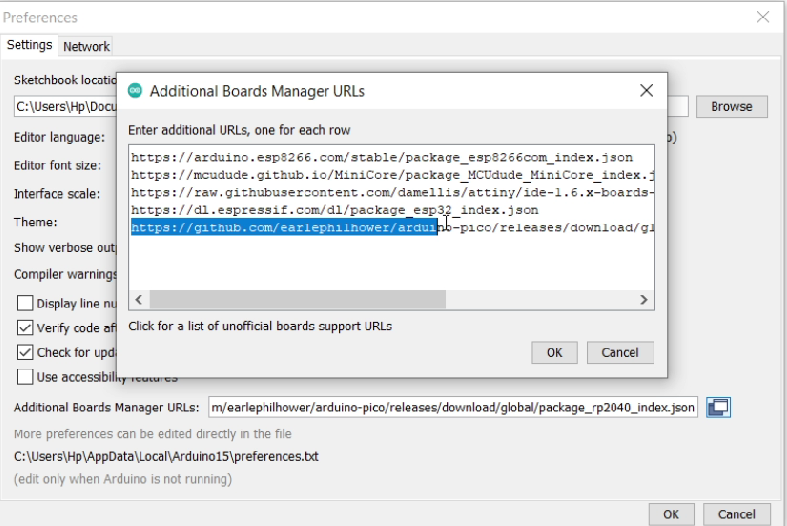Screen dimensions: 787x526
Task: Close the Preferences window
Action: (x=763, y=17)
